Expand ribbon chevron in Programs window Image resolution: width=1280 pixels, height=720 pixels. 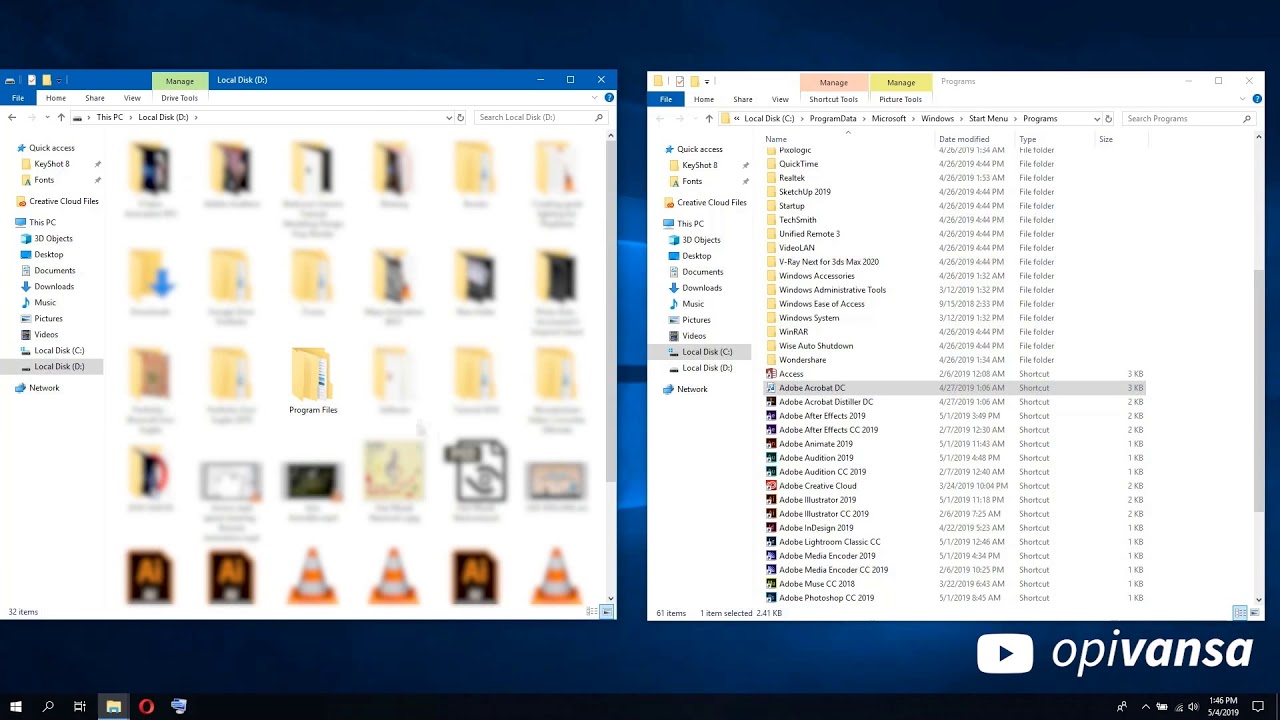(x=1243, y=99)
